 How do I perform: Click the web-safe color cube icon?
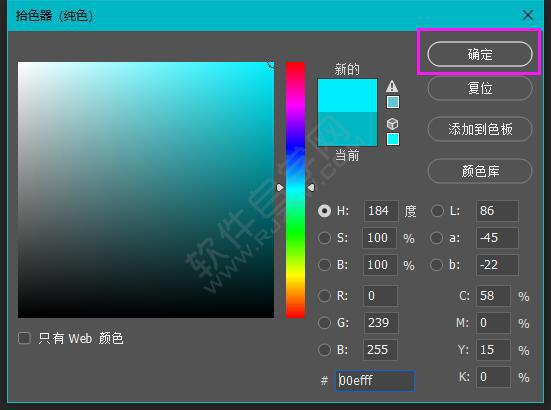[x=392, y=124]
